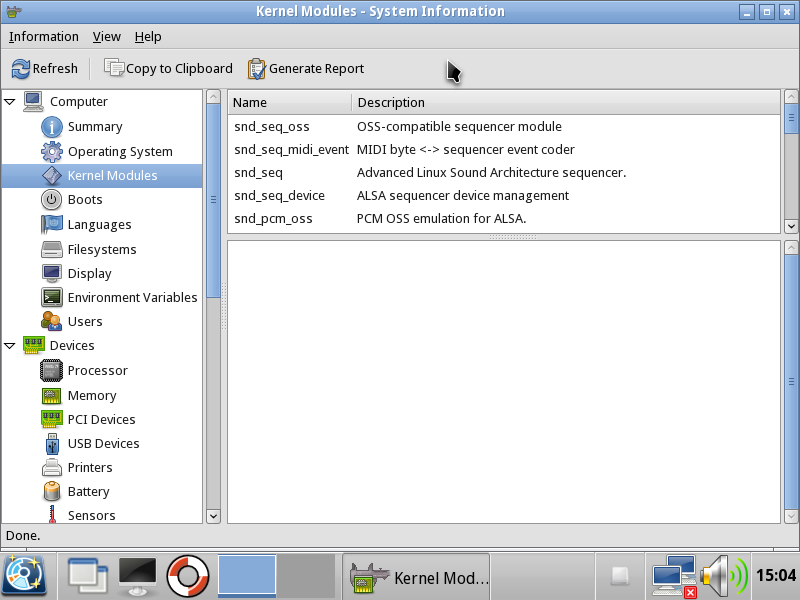Select the Battery icon in sidebar
Screen dimensions: 800x600
52,492
